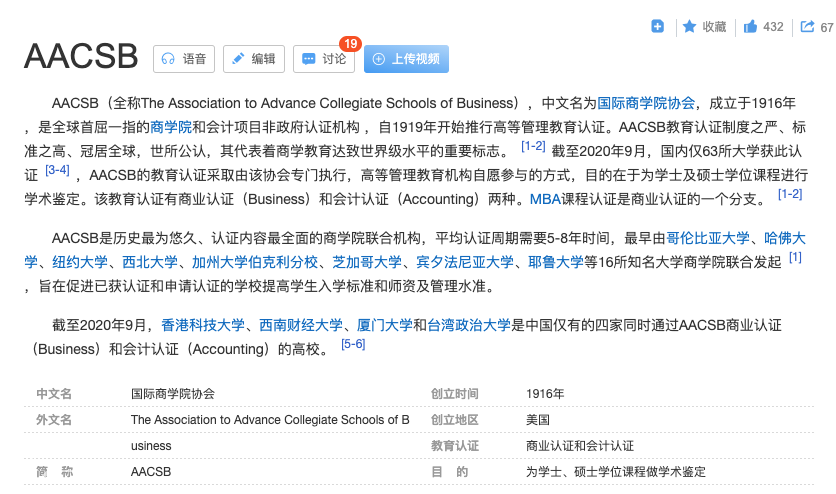
Task: Click the star favorite (收藏) icon
Action: (689, 26)
